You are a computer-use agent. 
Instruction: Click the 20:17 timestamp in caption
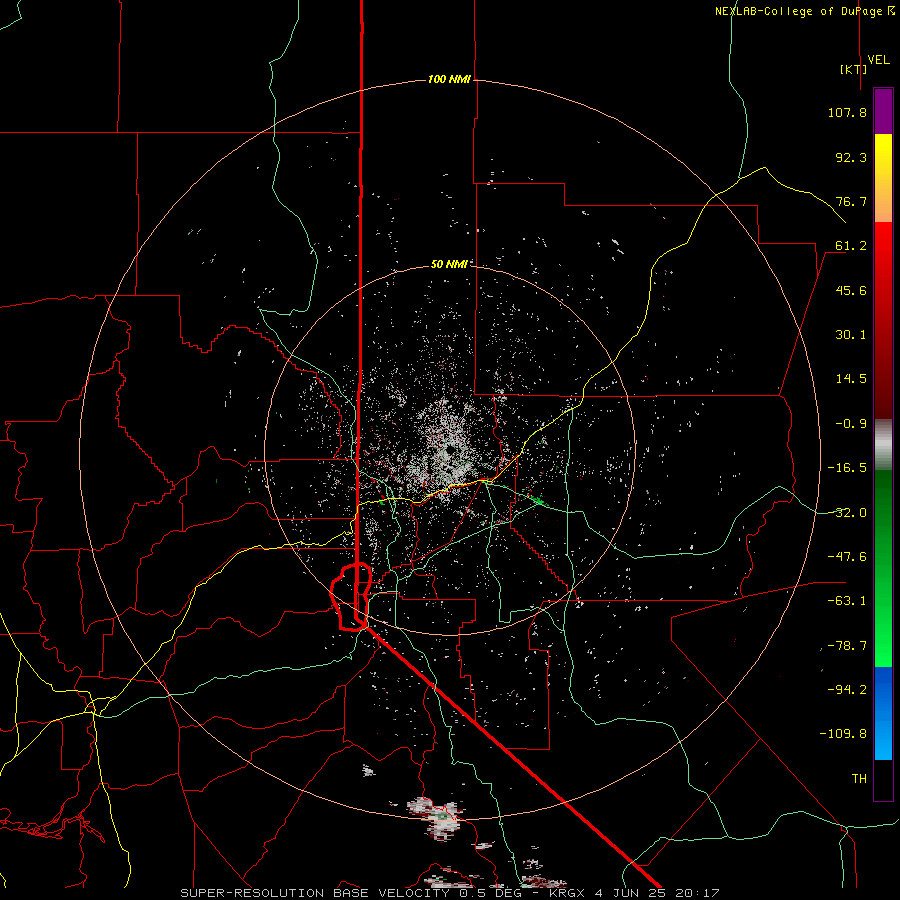[697, 893]
